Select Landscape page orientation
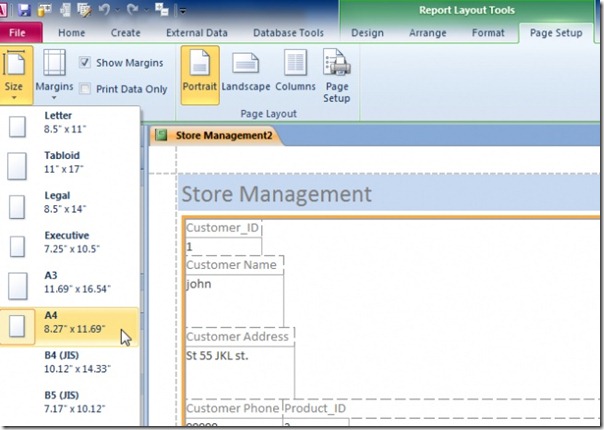The width and height of the screenshot is (604, 430). click(246, 73)
